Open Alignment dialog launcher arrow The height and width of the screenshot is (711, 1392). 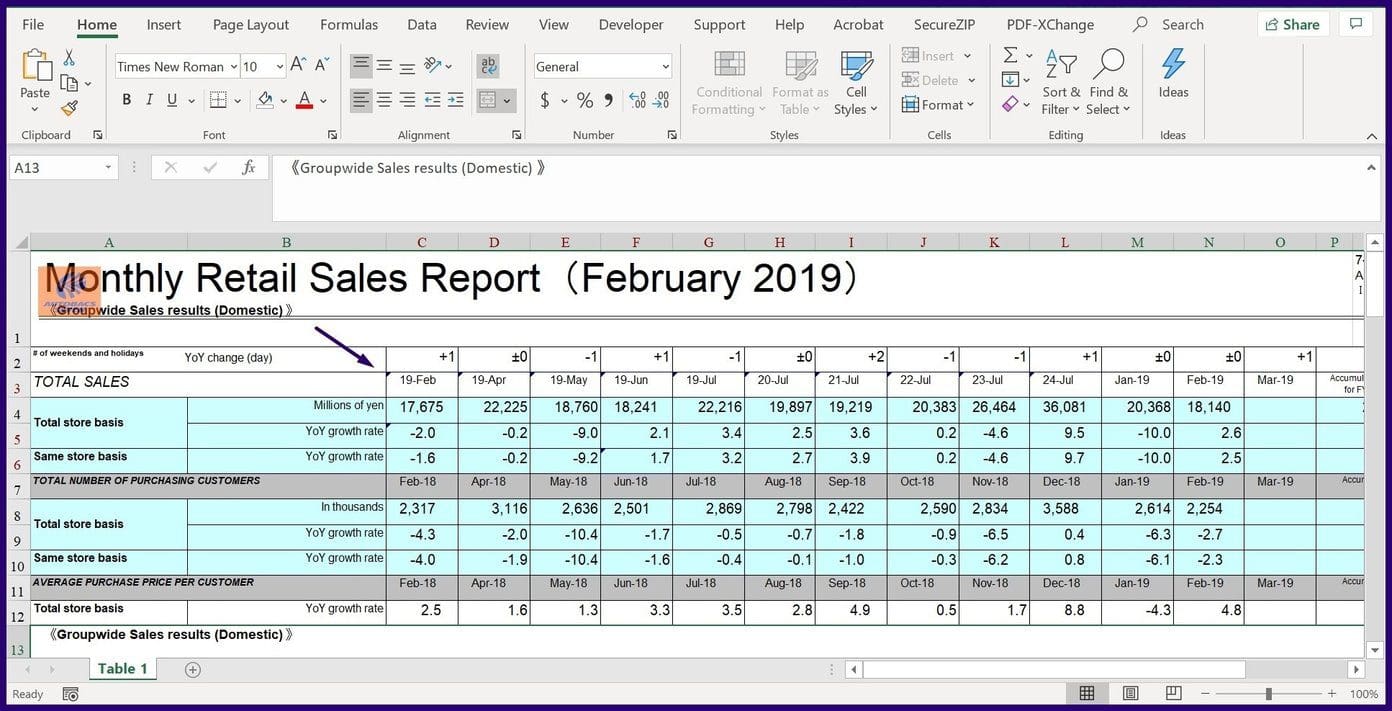pyautogui.click(x=516, y=134)
